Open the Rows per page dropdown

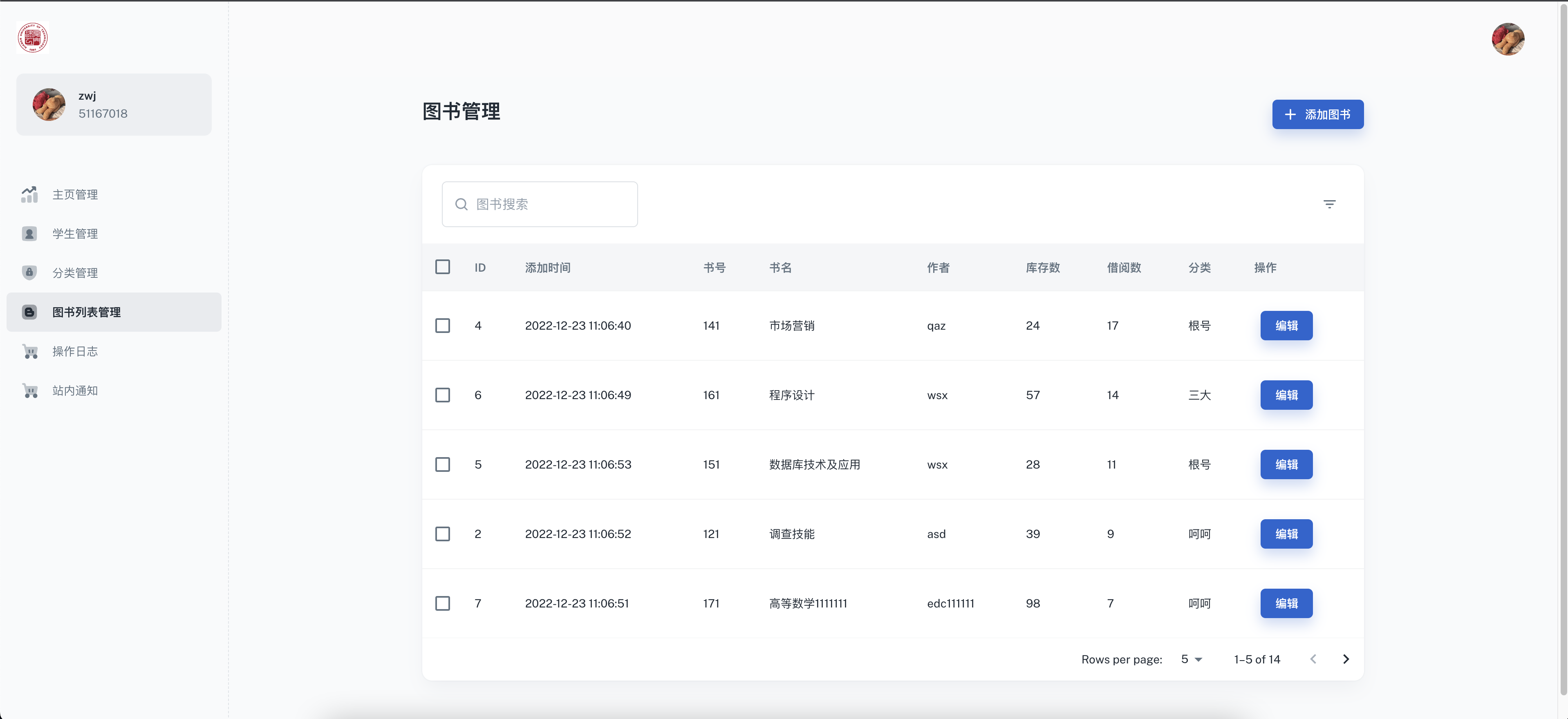click(1190, 659)
